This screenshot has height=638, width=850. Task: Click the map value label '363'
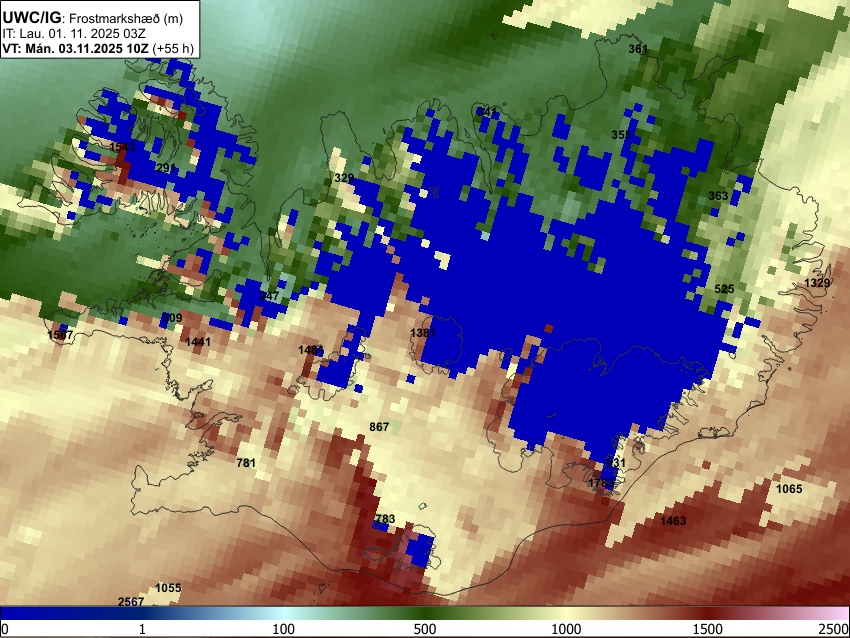pyautogui.click(x=718, y=196)
